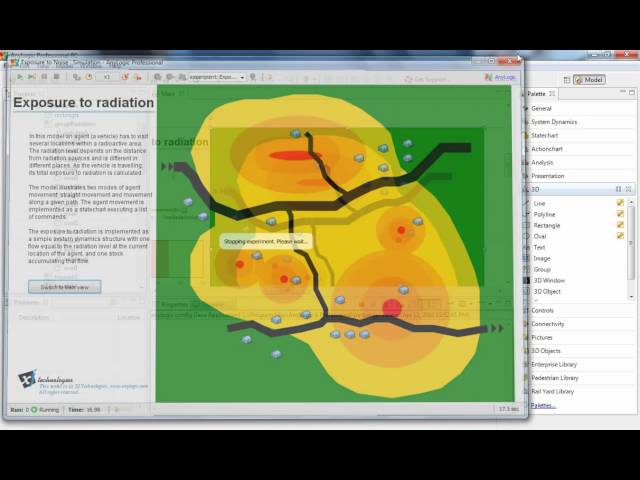Select the Image element in palette
Viewport: 640px width, 480px height.
542,258
